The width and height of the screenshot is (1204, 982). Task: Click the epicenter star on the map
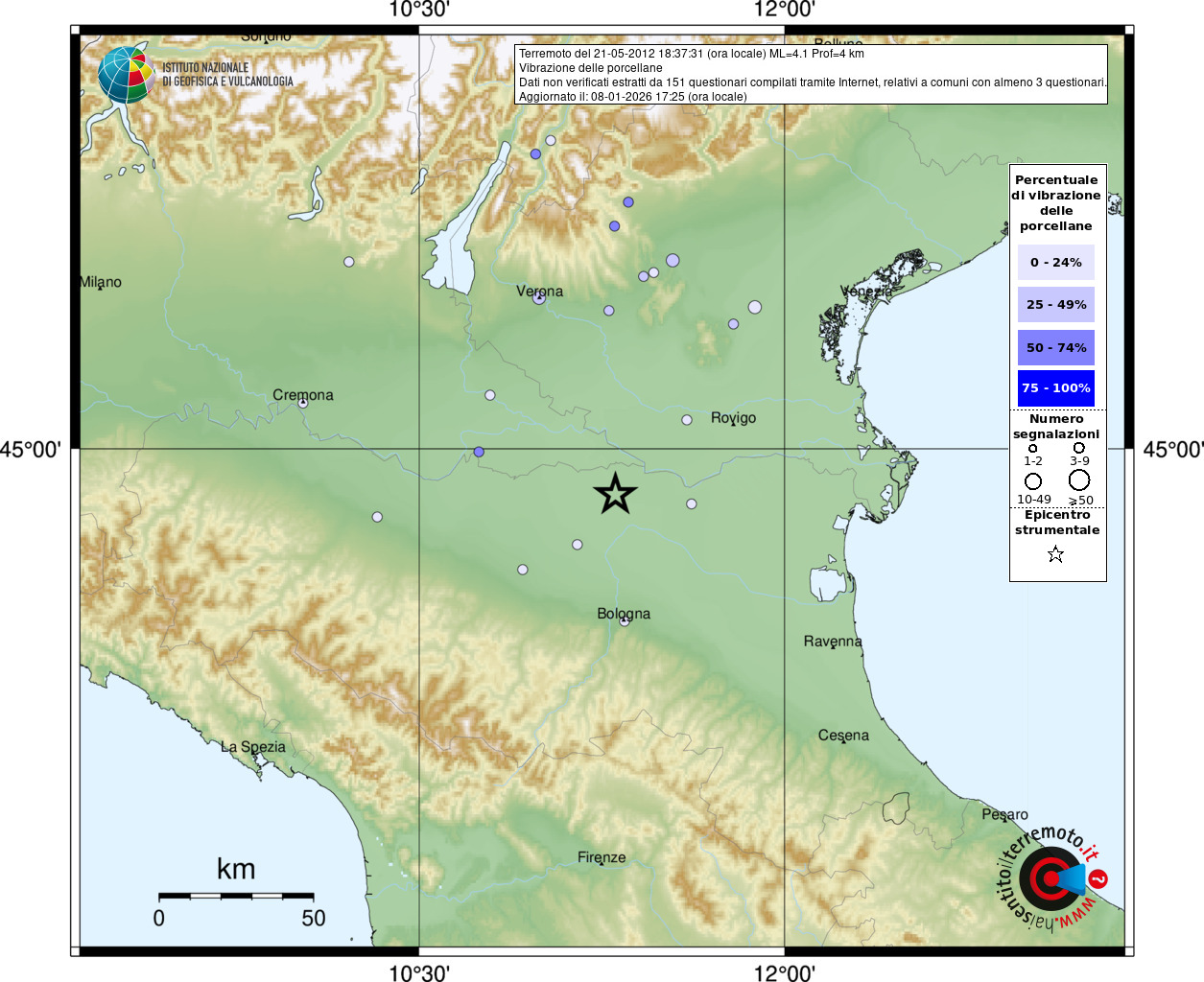pyautogui.click(x=615, y=493)
